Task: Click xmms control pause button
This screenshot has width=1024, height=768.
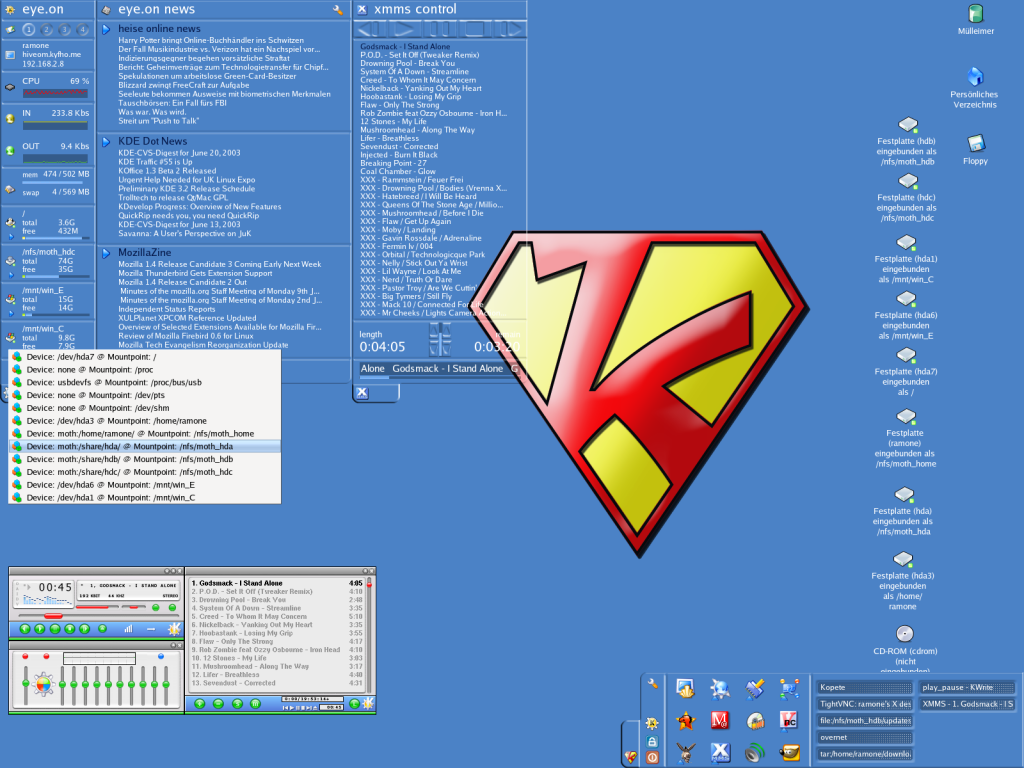Action: tap(440, 29)
